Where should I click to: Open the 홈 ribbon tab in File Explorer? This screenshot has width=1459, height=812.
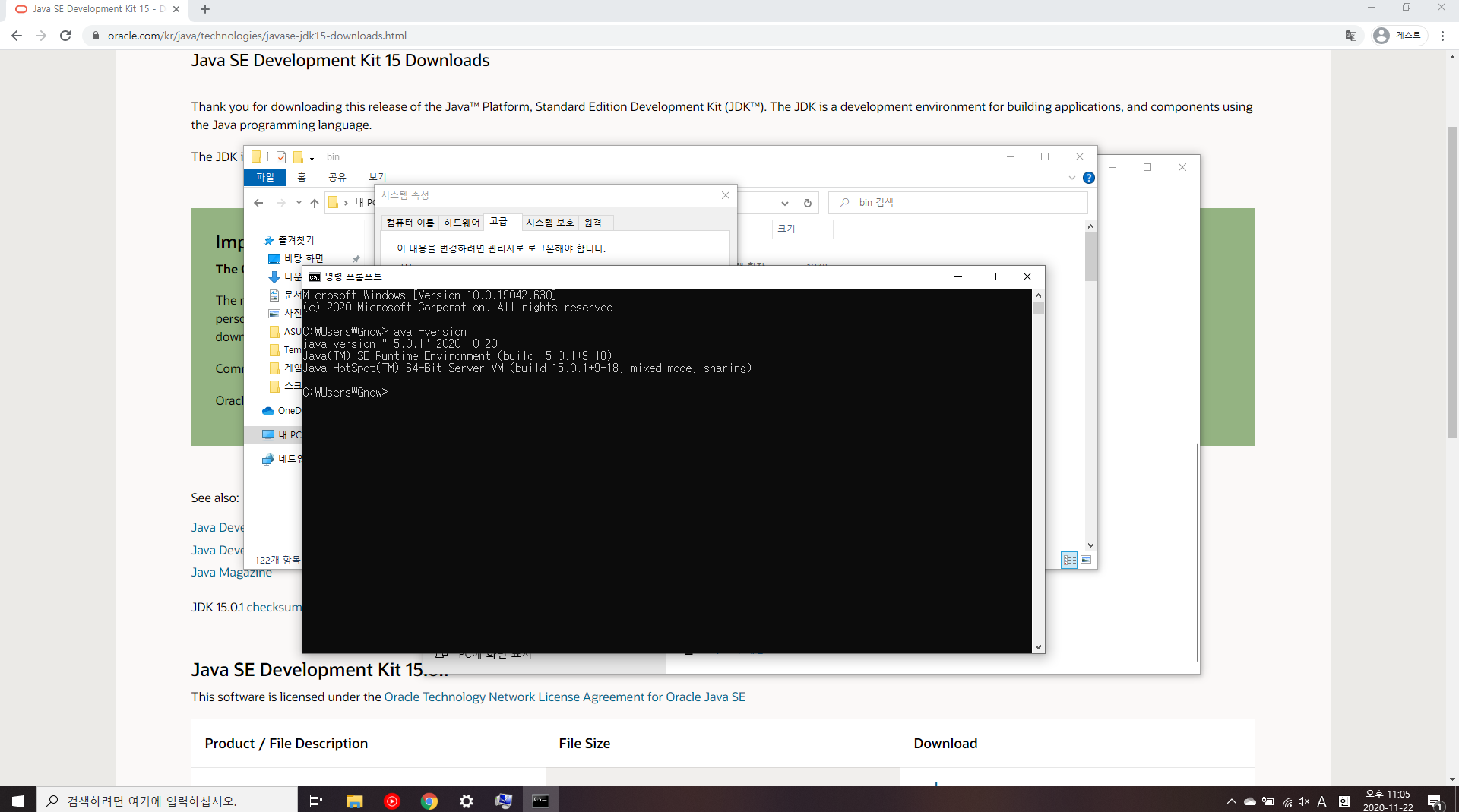[302, 177]
